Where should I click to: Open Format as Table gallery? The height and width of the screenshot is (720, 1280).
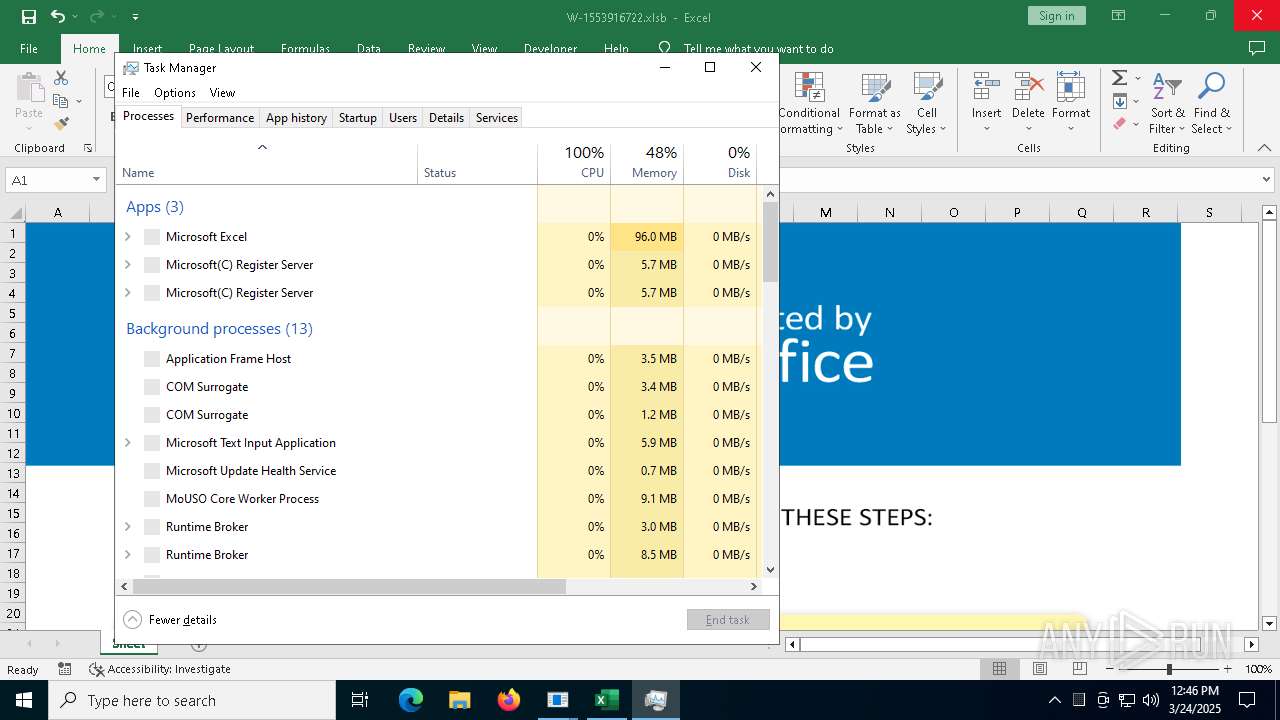pos(875,104)
